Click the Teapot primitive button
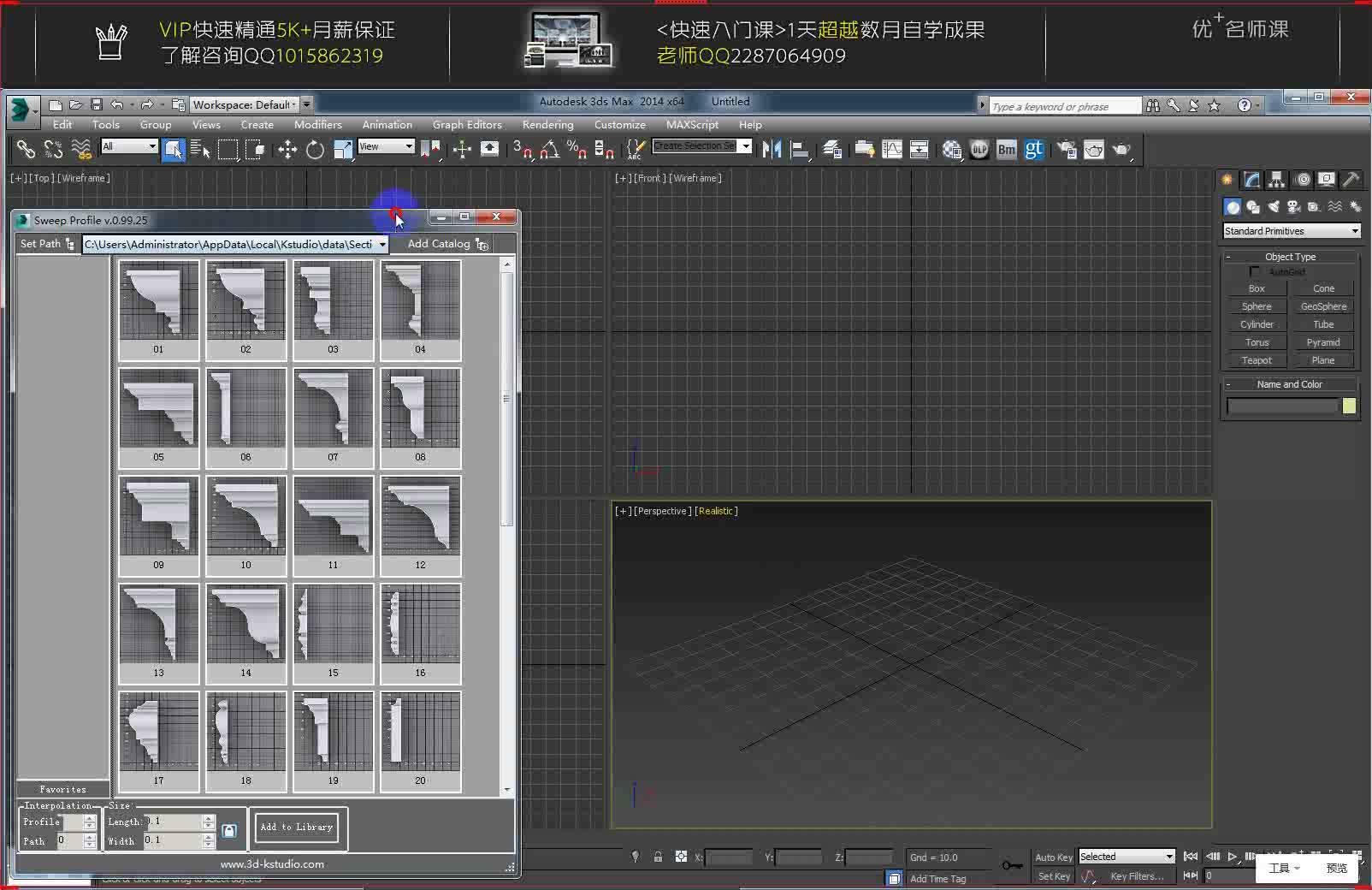The image size is (1372, 890). (1256, 359)
